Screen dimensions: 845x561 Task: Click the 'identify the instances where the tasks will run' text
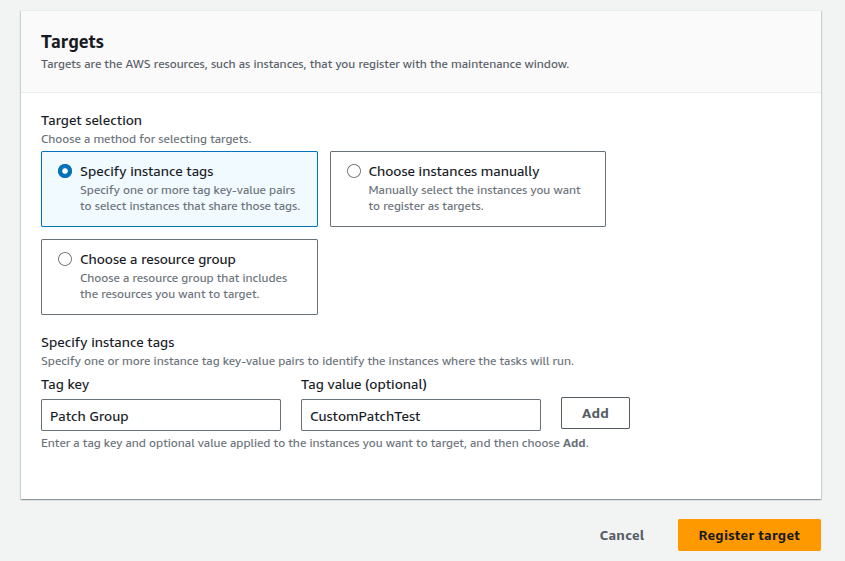coord(447,361)
